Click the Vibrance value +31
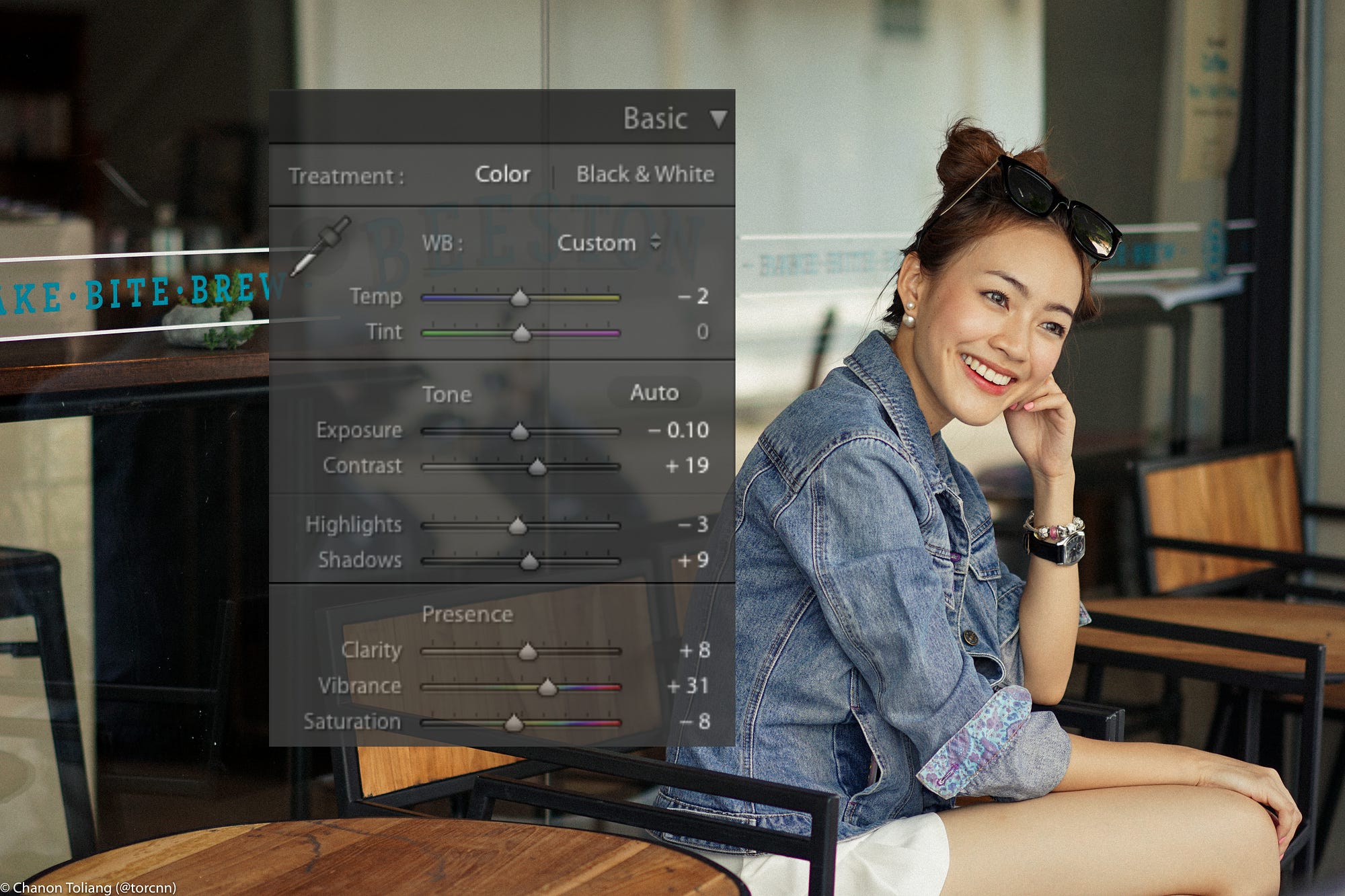 687,686
